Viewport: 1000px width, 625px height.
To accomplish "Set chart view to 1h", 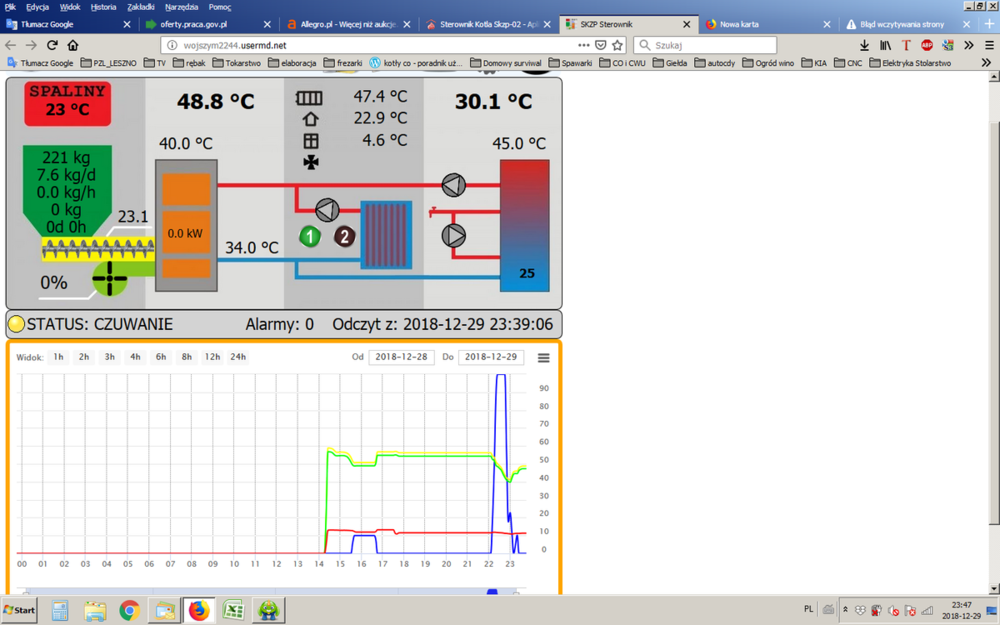I will [58, 357].
